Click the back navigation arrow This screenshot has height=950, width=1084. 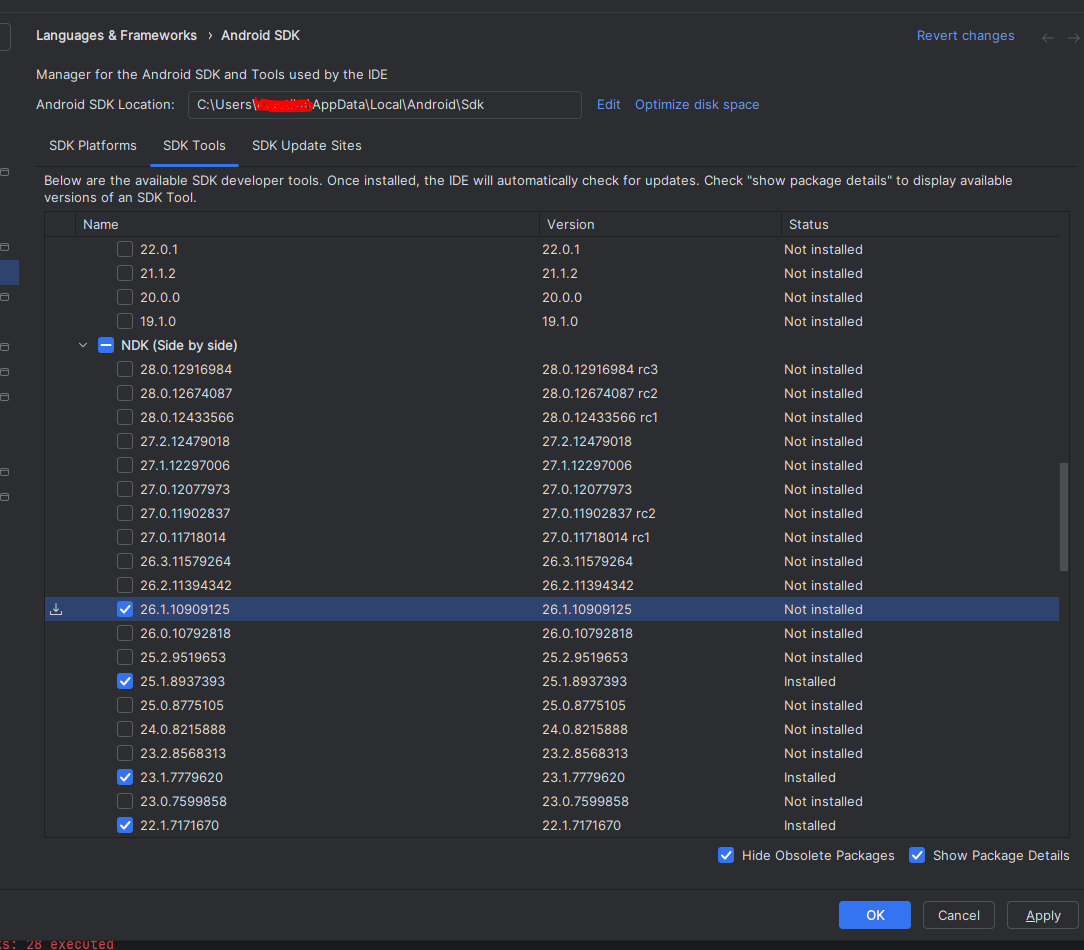point(1047,37)
